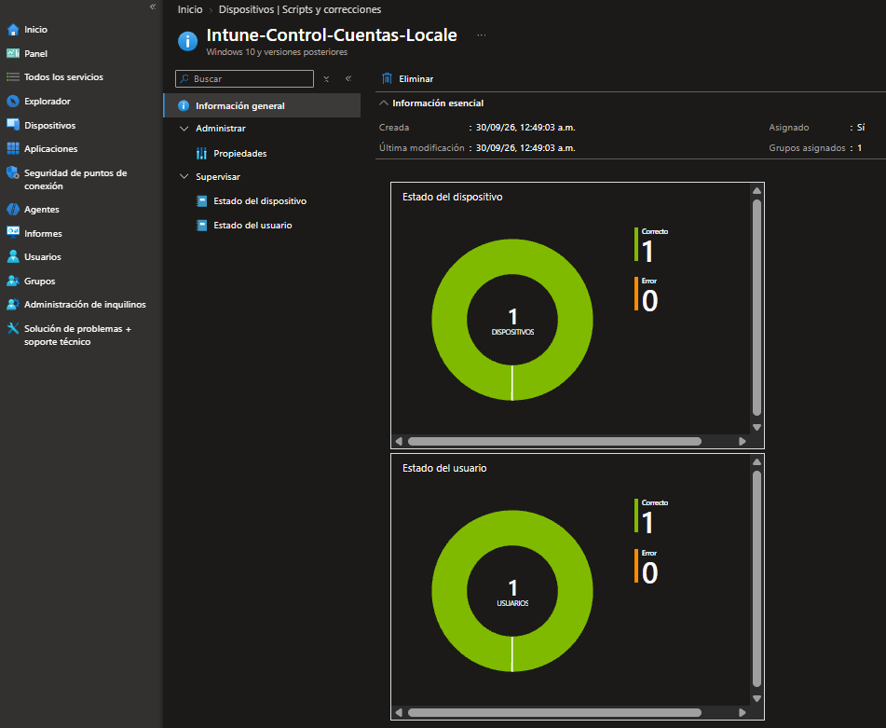Image resolution: width=886 pixels, height=728 pixels.
Task: Click the Inicio home icon in sidebar
Action: [13, 29]
